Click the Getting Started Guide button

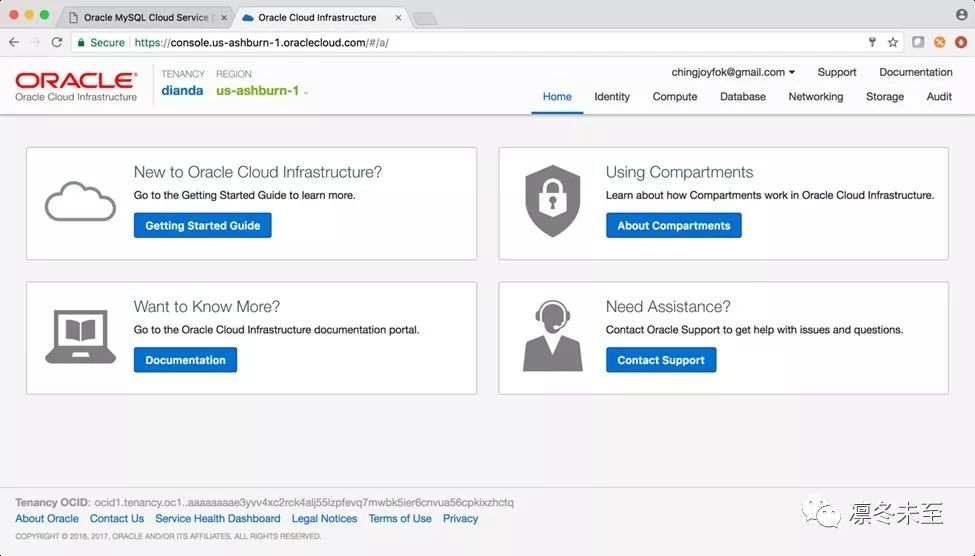click(203, 226)
